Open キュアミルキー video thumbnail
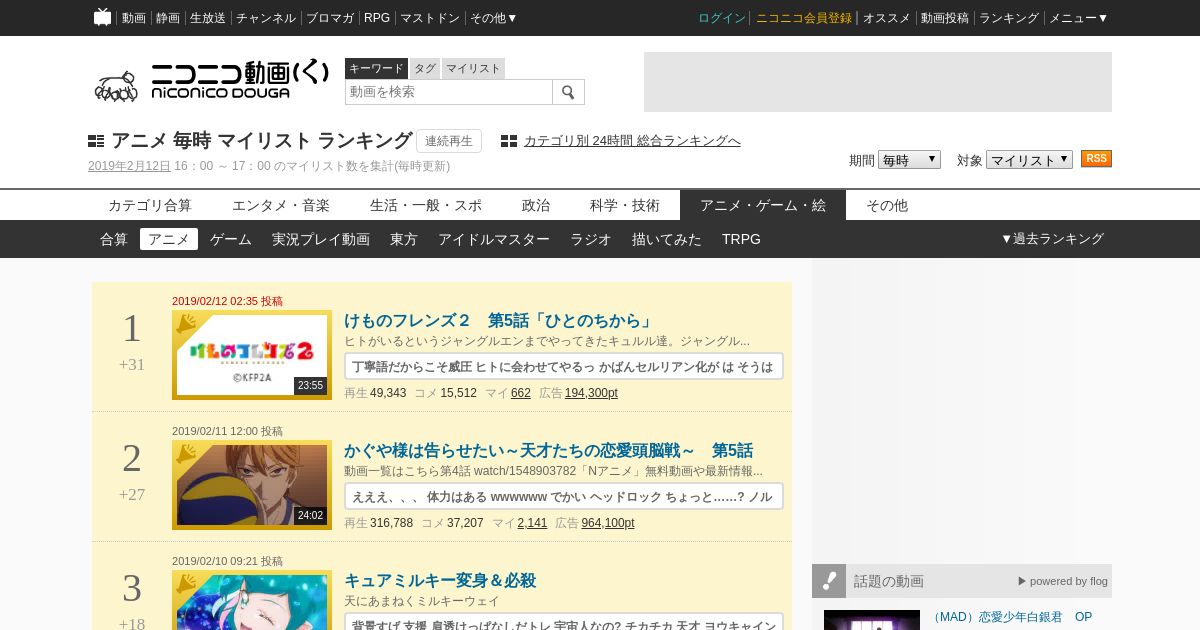Screen dimensions: 1200x630 [x=252, y=600]
